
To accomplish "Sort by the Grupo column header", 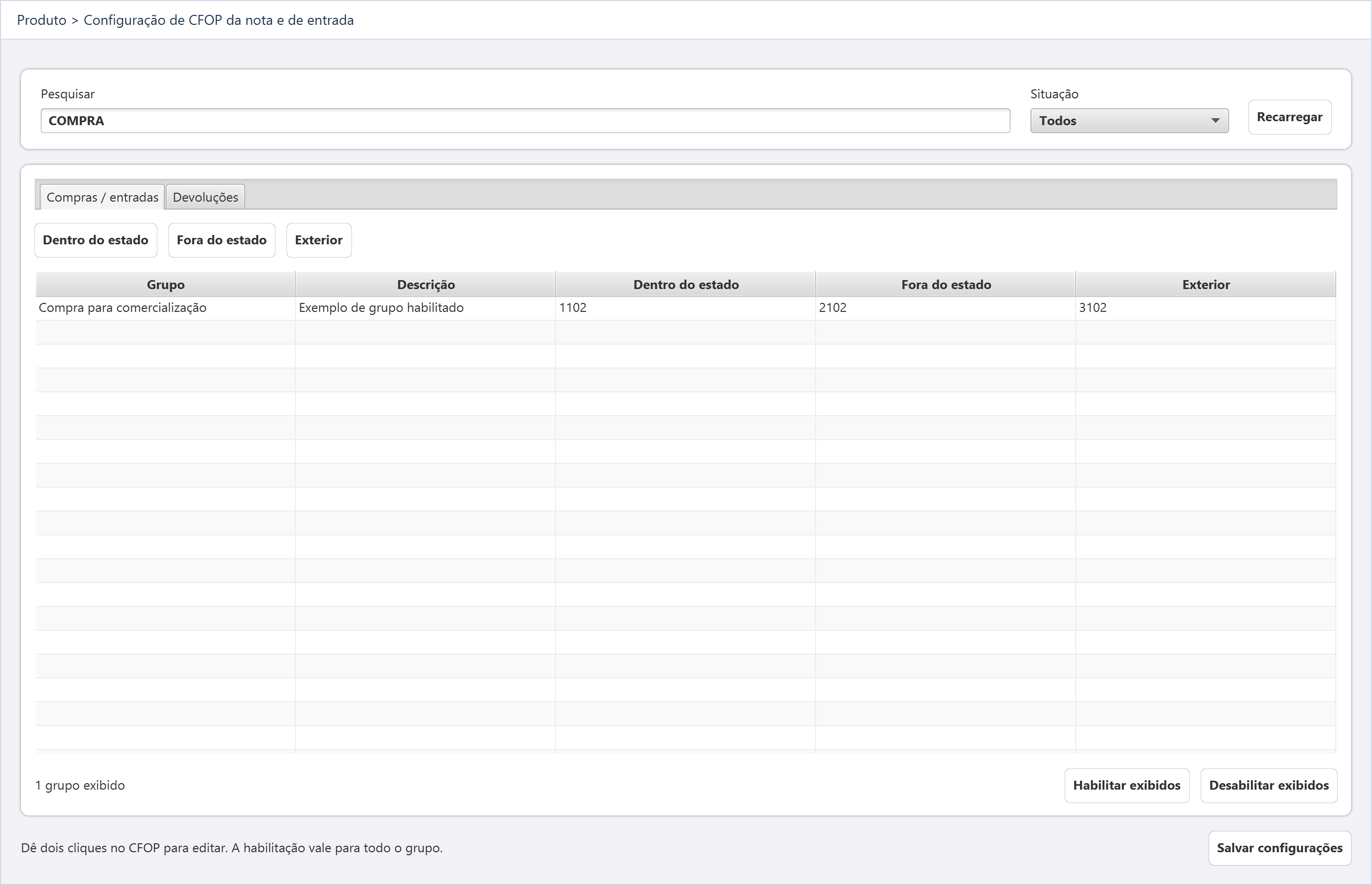I will (x=165, y=285).
